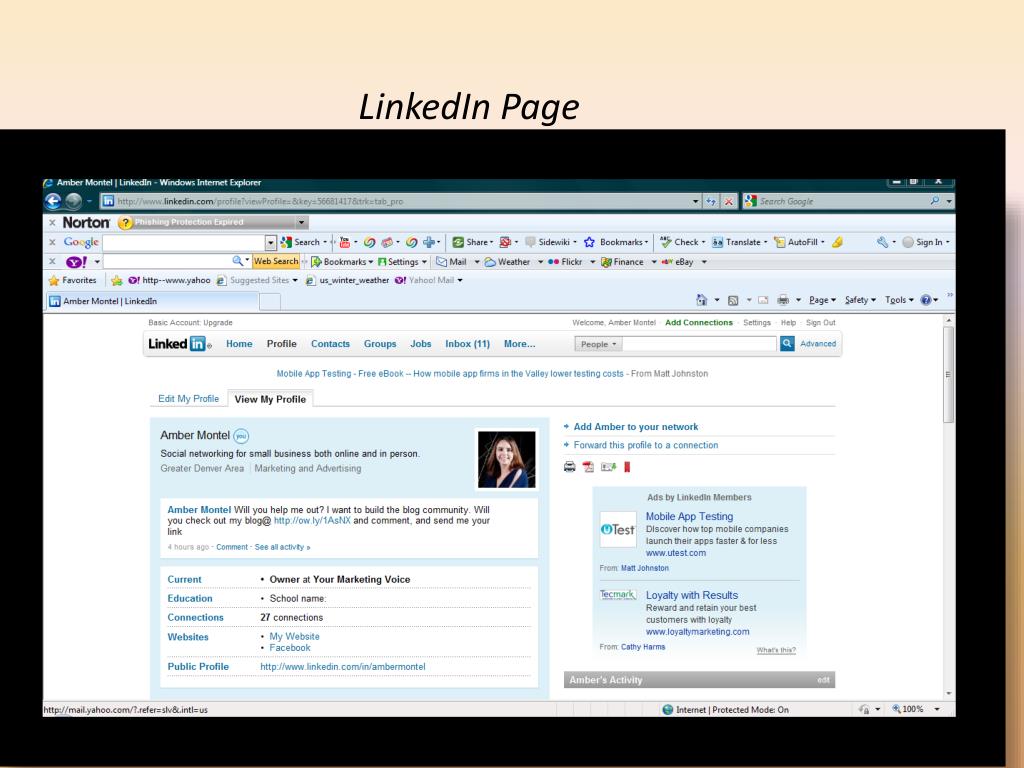Click the Sidewiki button in Google toolbar
Viewport: 1024px width, 768px height.
tap(551, 242)
